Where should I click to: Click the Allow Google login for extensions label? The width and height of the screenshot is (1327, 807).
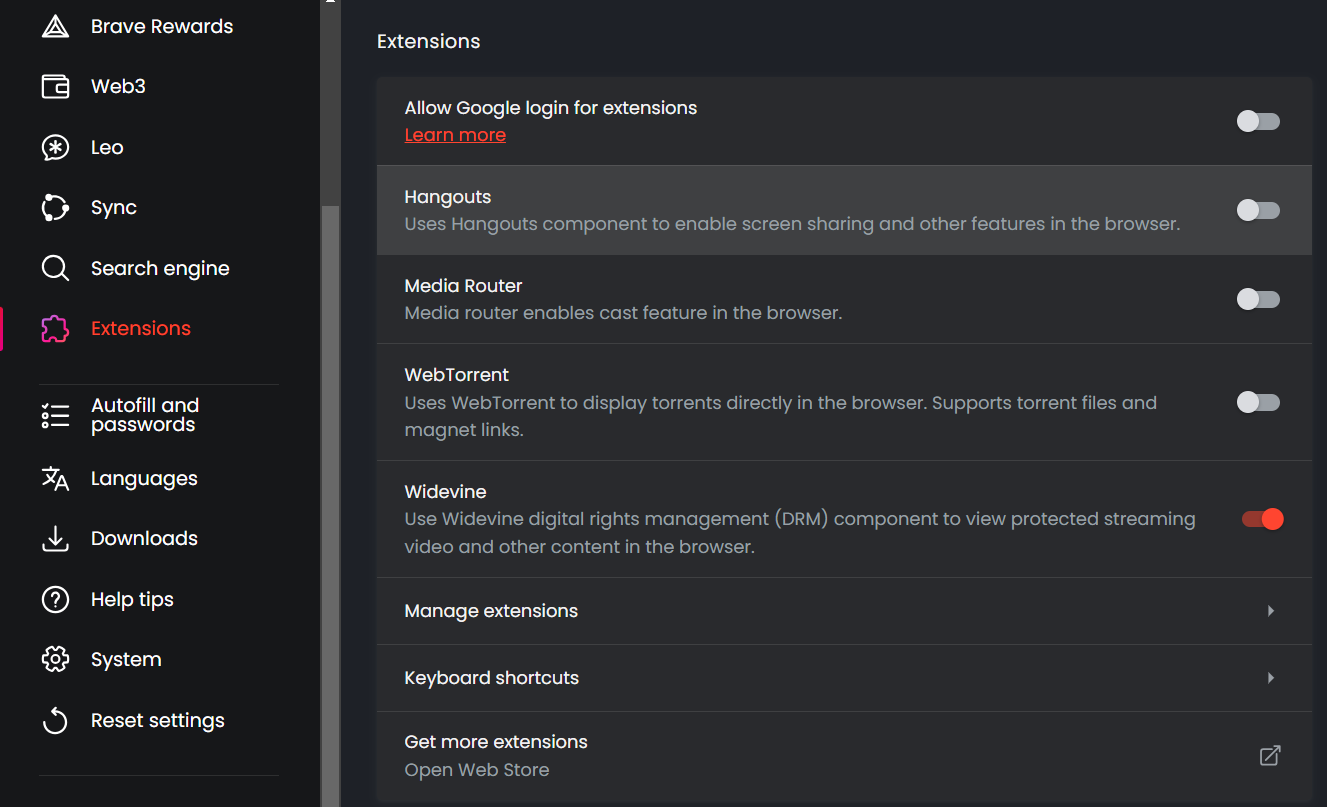point(551,108)
